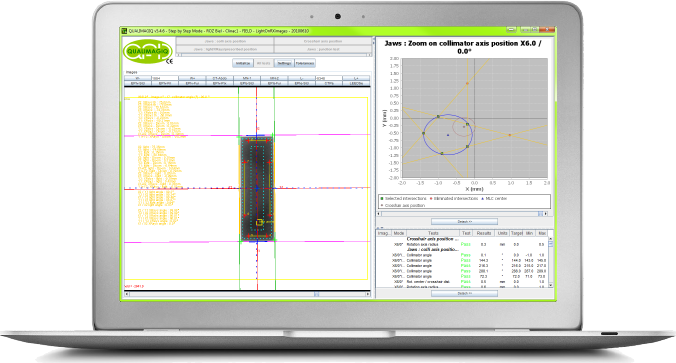Click the 'Tests' column header
This screenshot has width=676, height=363.
433,233
